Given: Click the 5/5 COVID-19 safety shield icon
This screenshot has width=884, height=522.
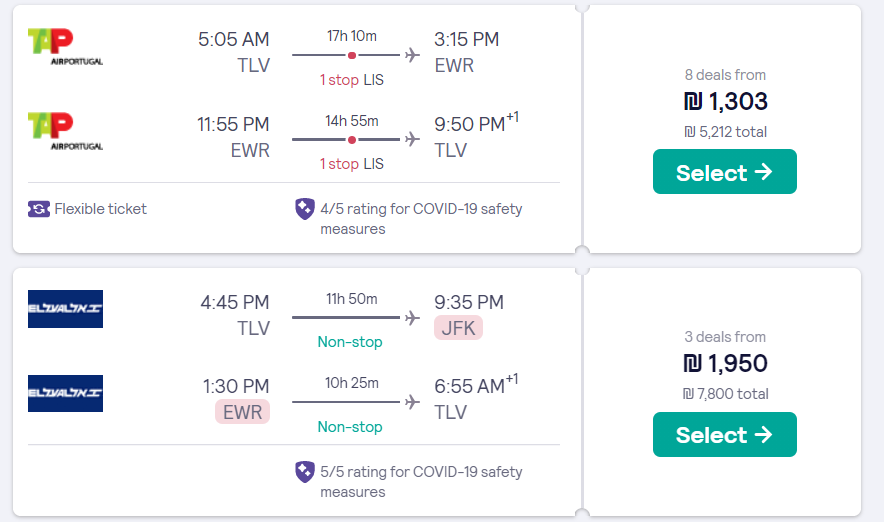Looking at the screenshot, I should [305, 472].
